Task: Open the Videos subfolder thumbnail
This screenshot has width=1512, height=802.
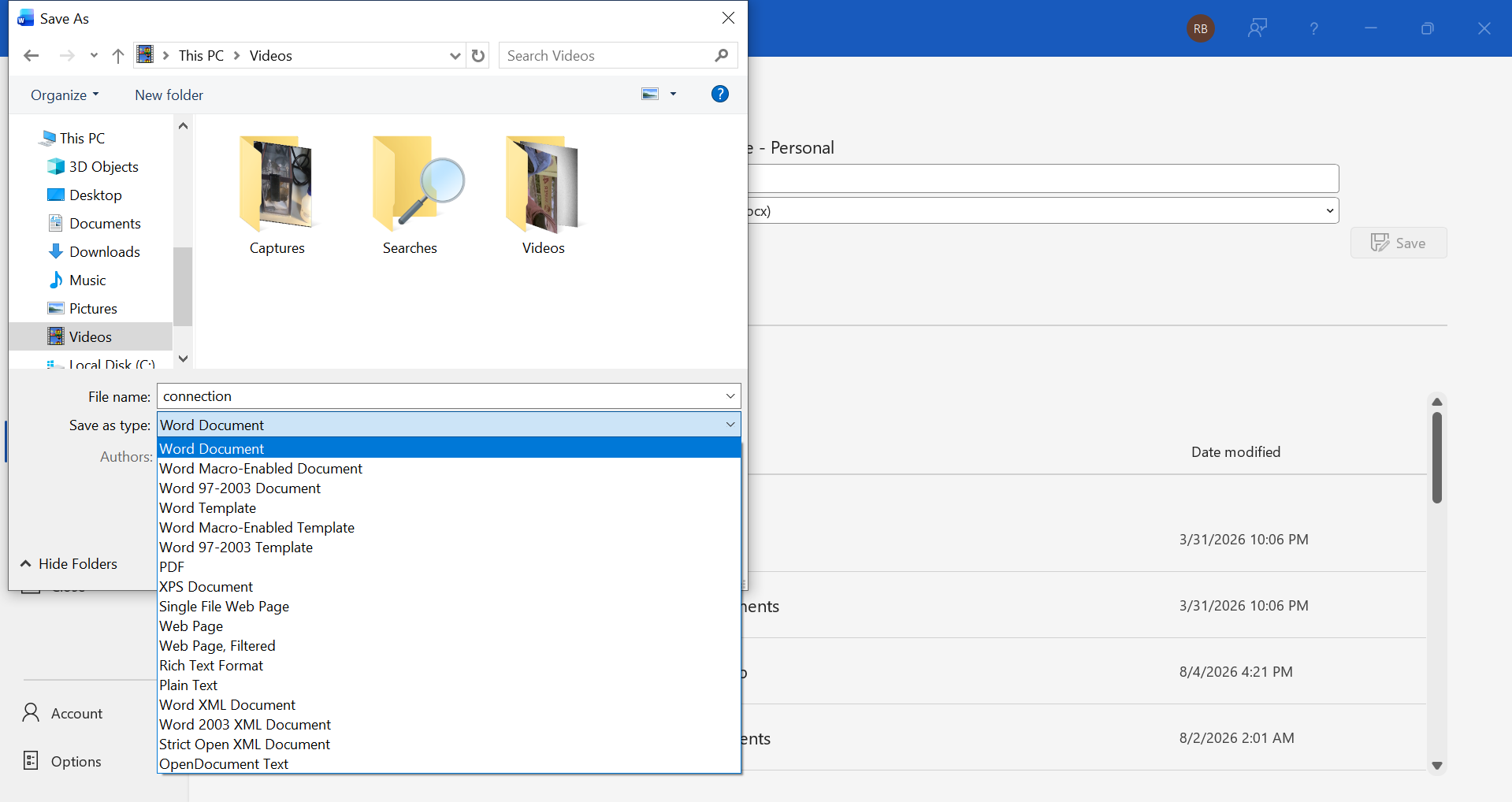Action: point(543,195)
